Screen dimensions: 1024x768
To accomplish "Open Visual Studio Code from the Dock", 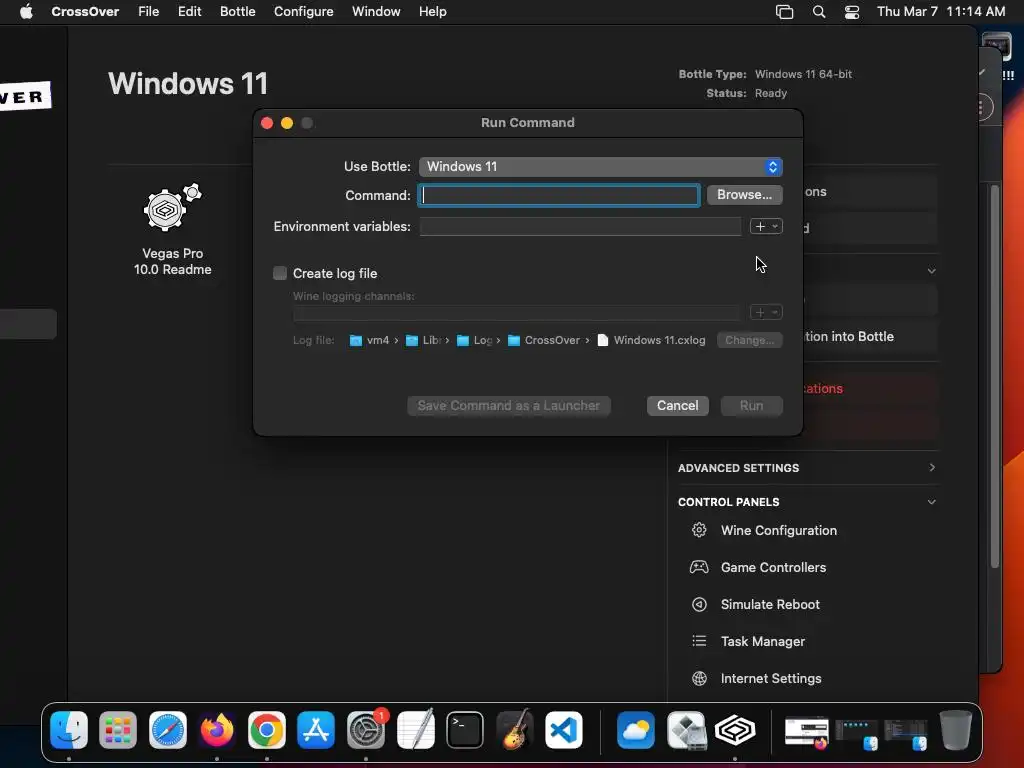I will click(x=564, y=729).
